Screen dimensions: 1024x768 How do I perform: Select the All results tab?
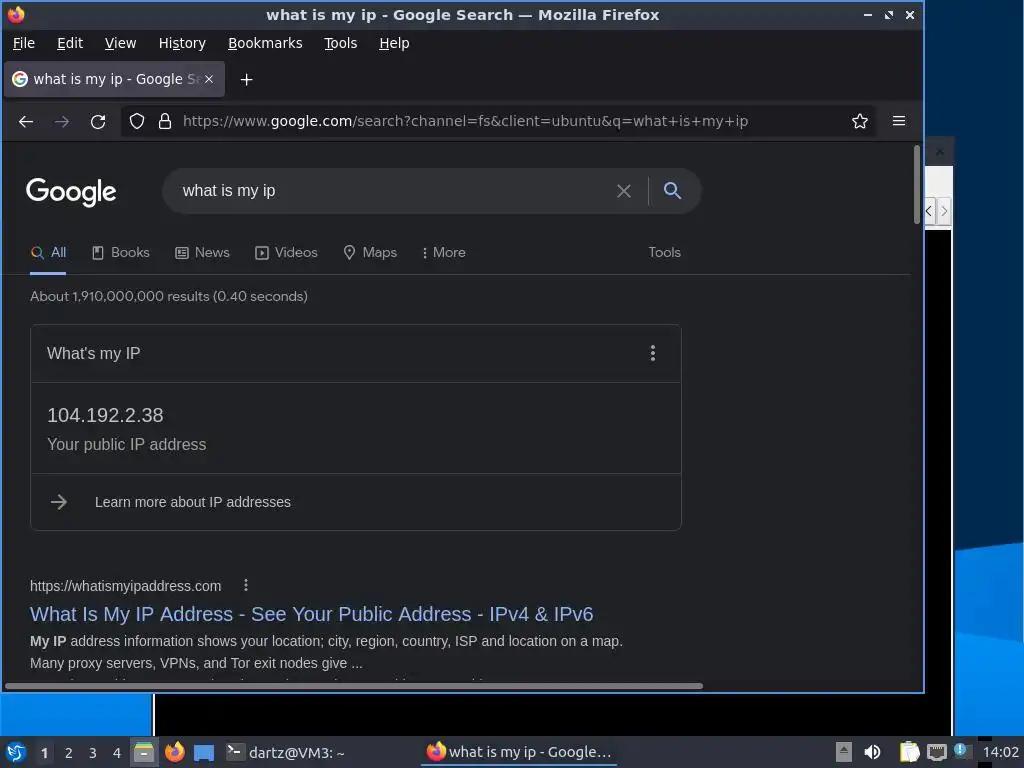48,253
